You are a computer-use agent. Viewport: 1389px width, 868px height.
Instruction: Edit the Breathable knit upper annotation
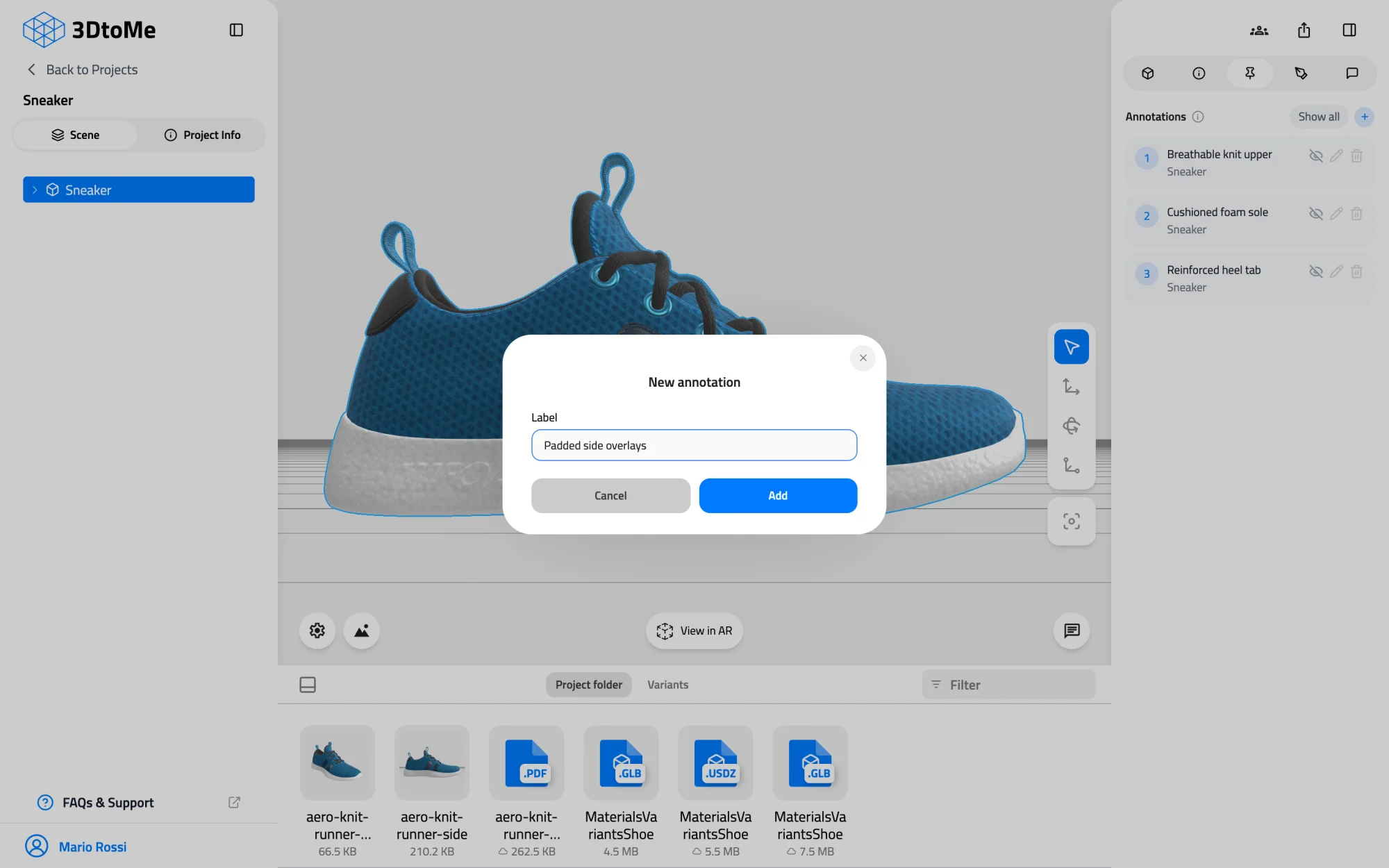[1336, 156]
